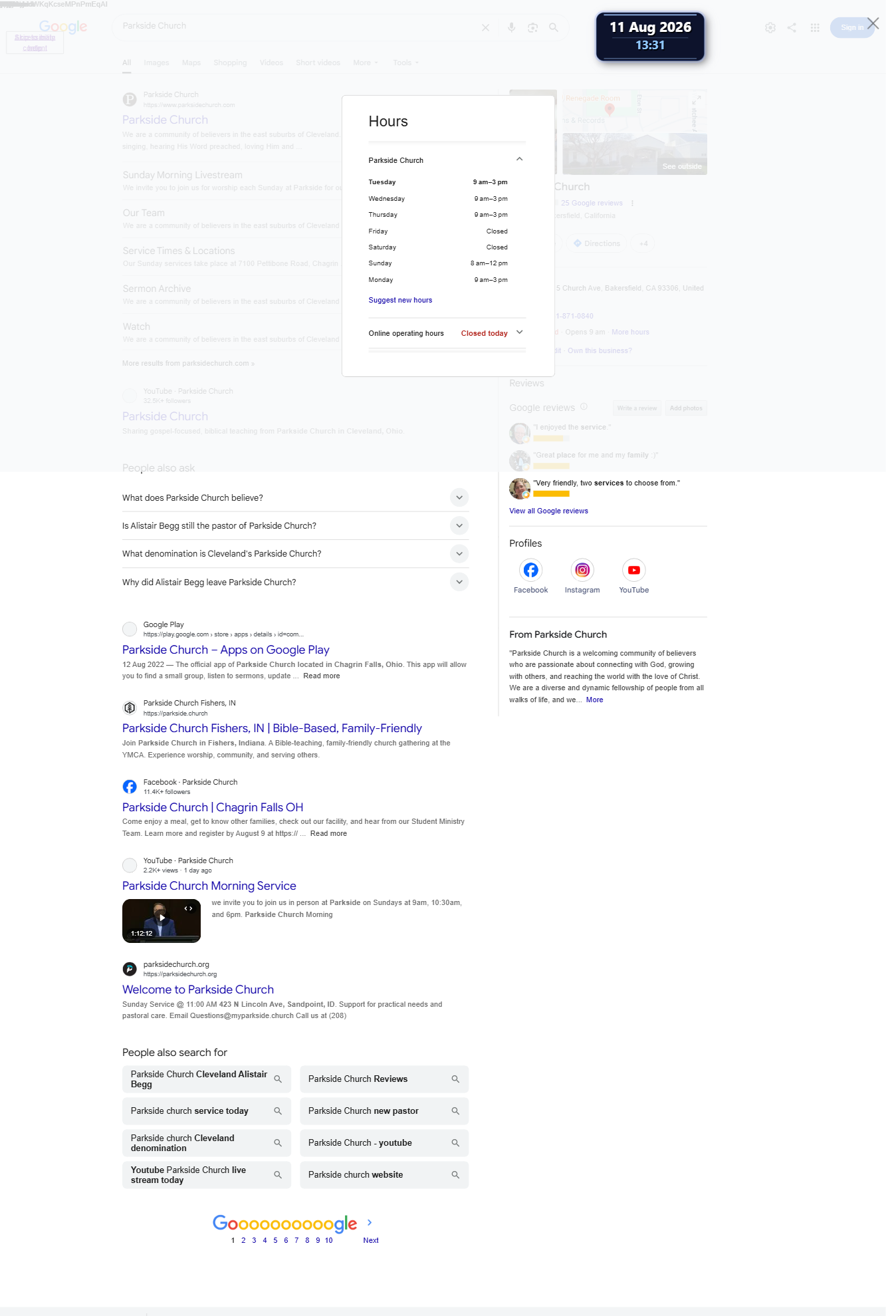This screenshot has height=1316, width=896.
Task: Open the More search filters dropdown
Action: pos(366,63)
